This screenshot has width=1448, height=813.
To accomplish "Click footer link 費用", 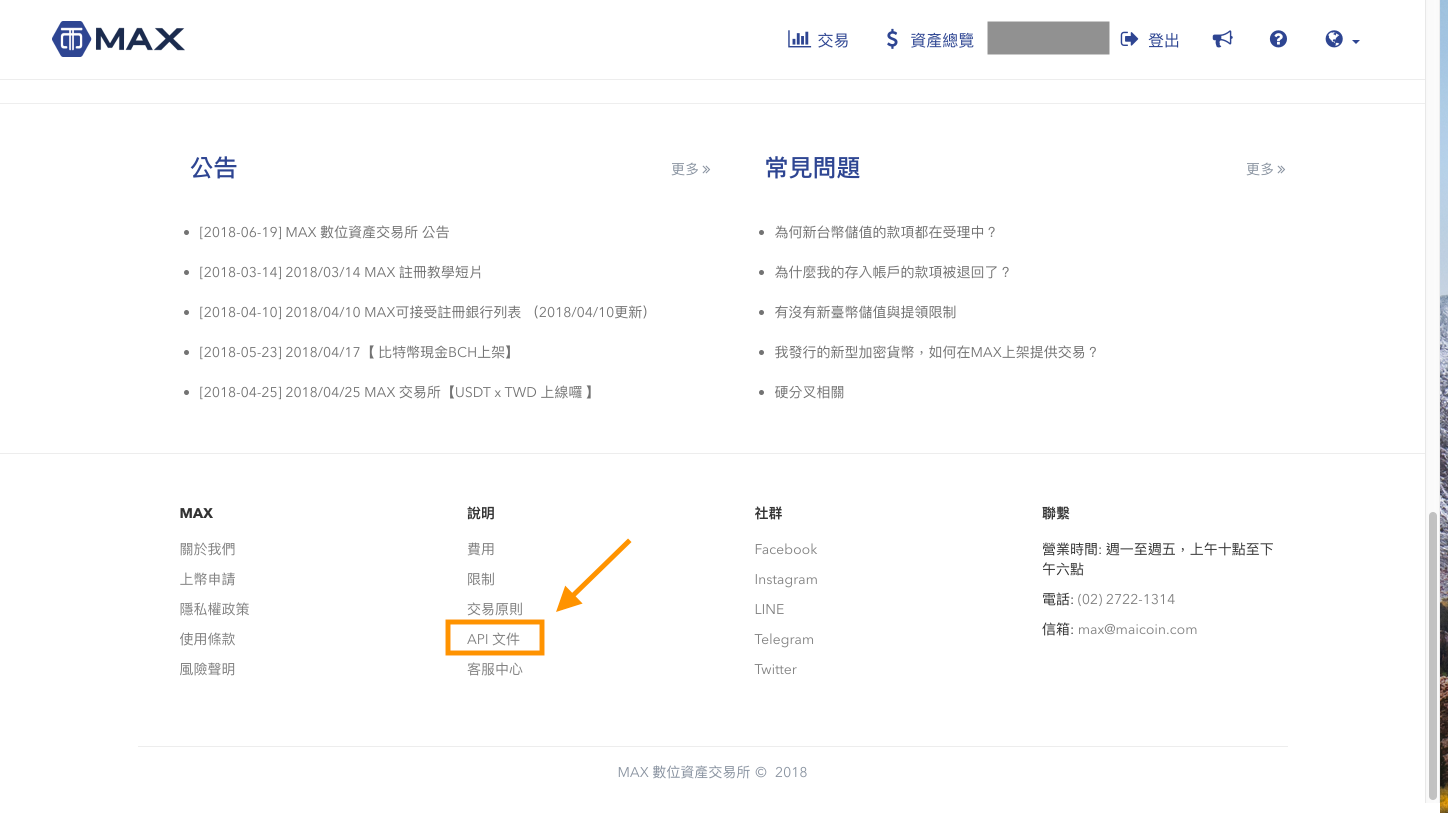I will pos(481,549).
